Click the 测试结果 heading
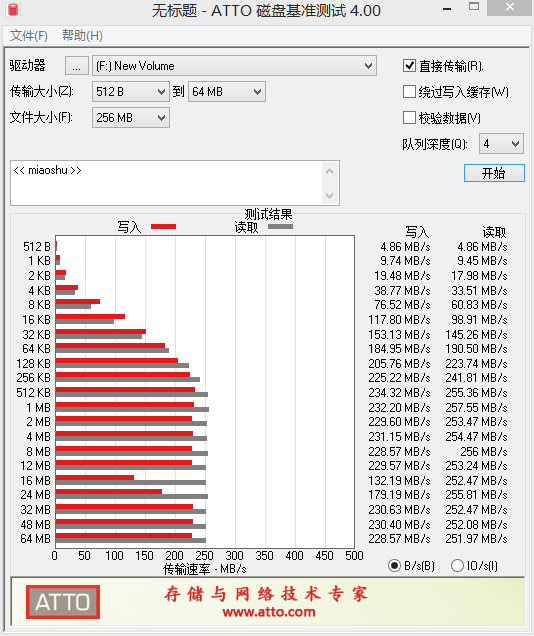 coord(268,214)
